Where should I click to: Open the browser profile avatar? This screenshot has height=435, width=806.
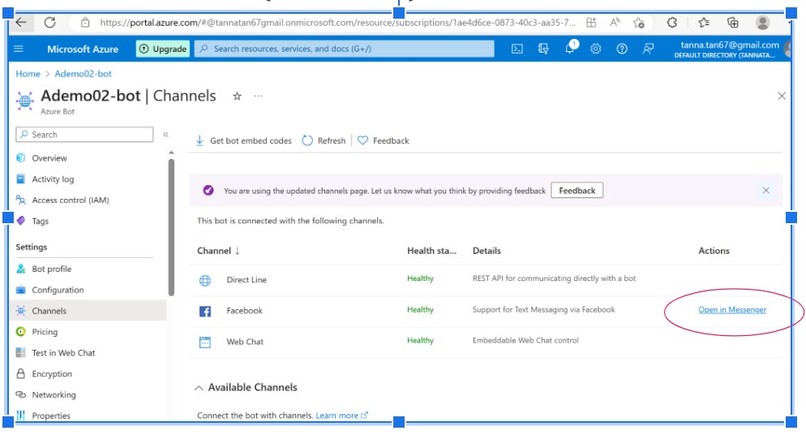click(763, 22)
